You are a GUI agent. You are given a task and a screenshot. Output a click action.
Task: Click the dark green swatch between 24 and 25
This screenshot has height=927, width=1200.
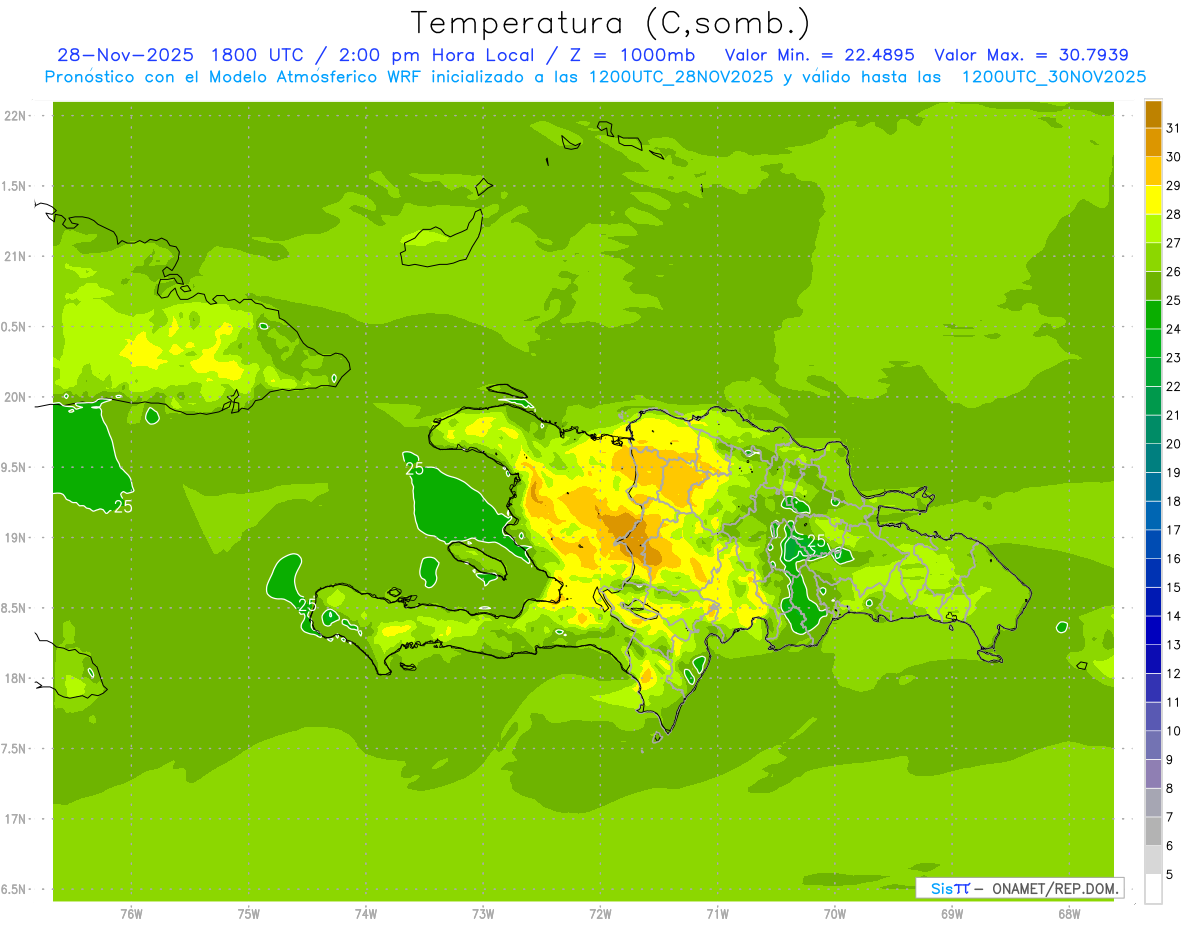(1153, 314)
